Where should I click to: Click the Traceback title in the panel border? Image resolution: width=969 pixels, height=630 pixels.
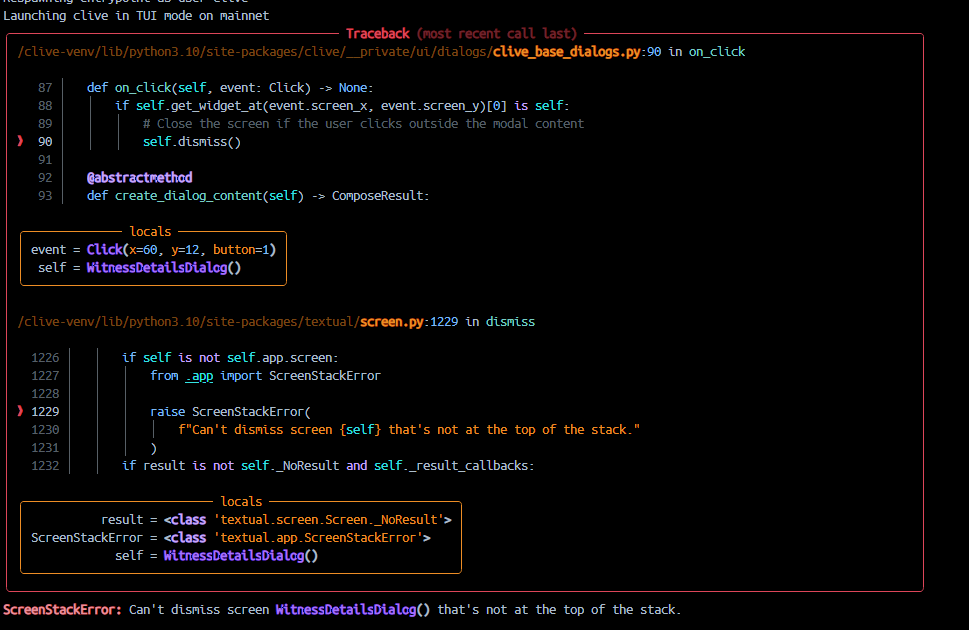click(x=461, y=34)
